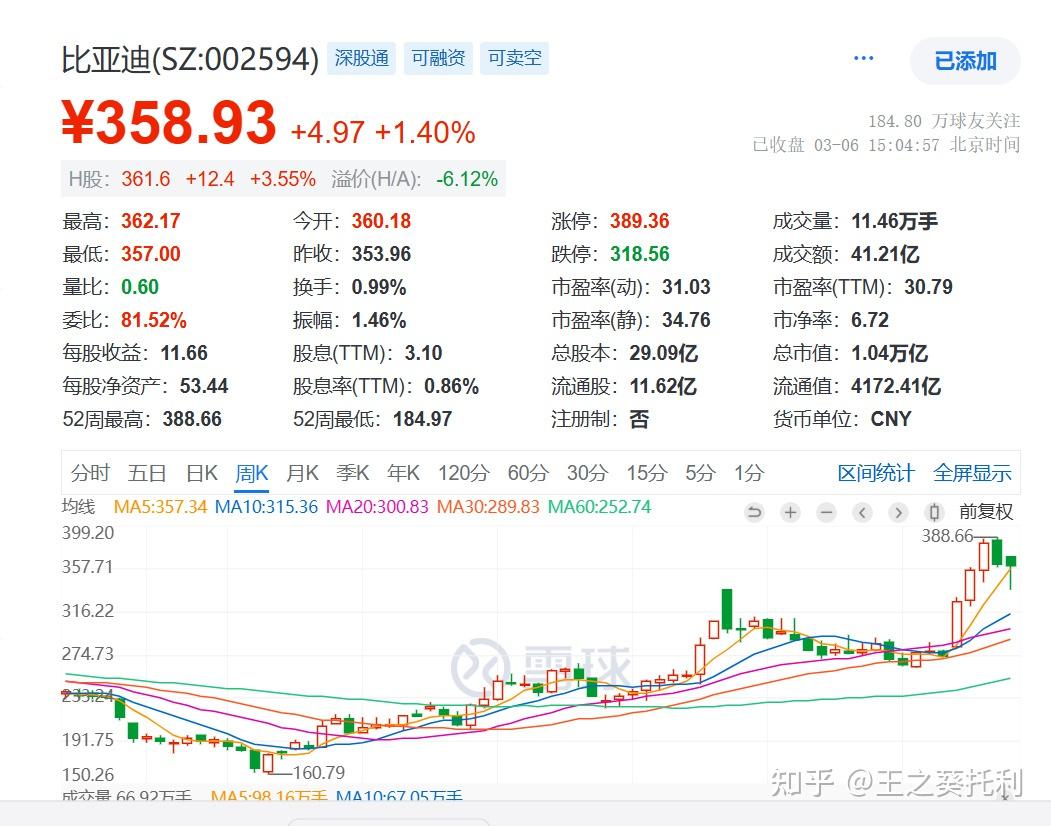Select the 60分 interval tab
This screenshot has width=1051, height=826.
click(x=527, y=473)
